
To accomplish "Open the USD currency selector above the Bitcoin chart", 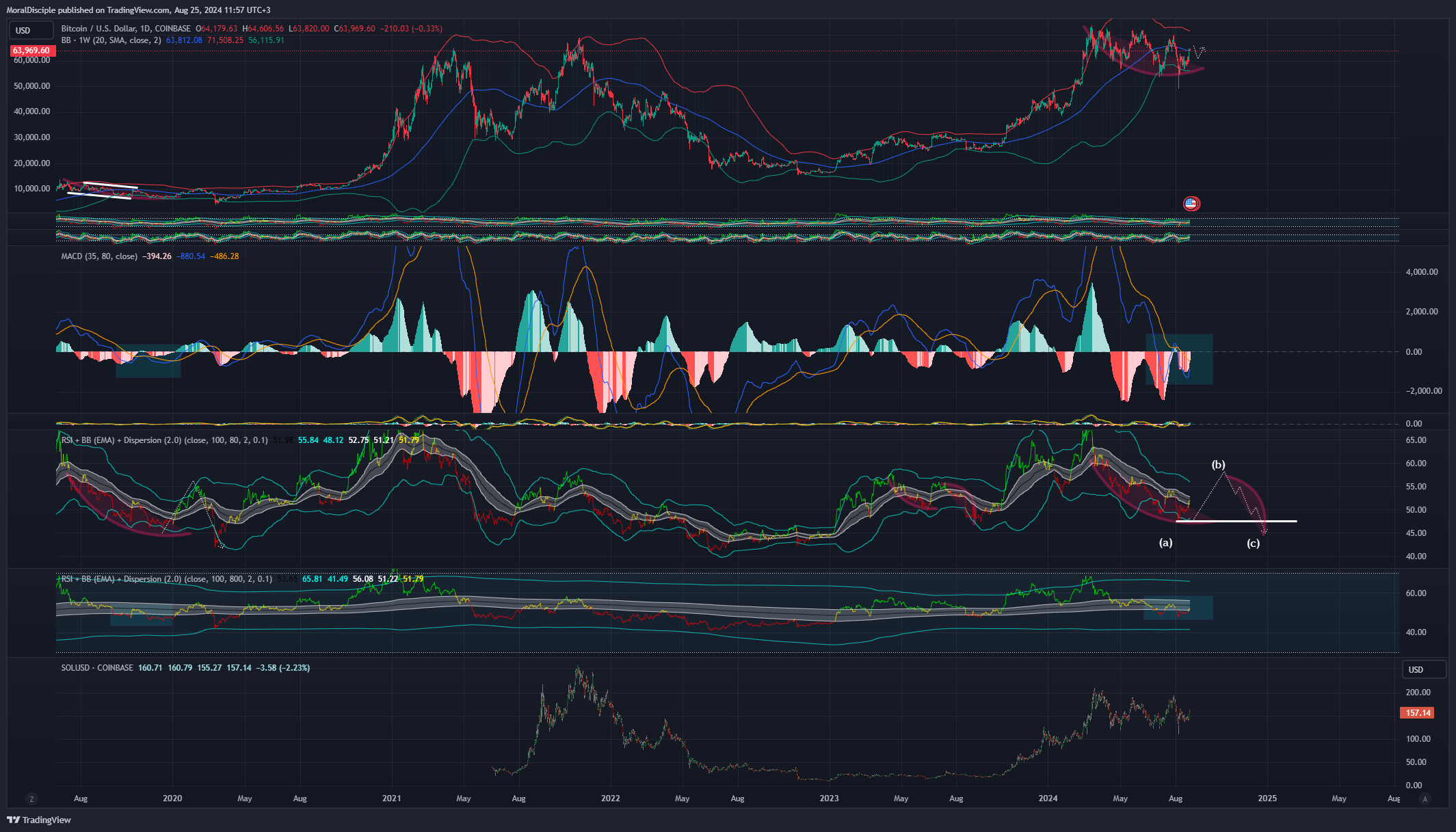I will click(x=31, y=30).
